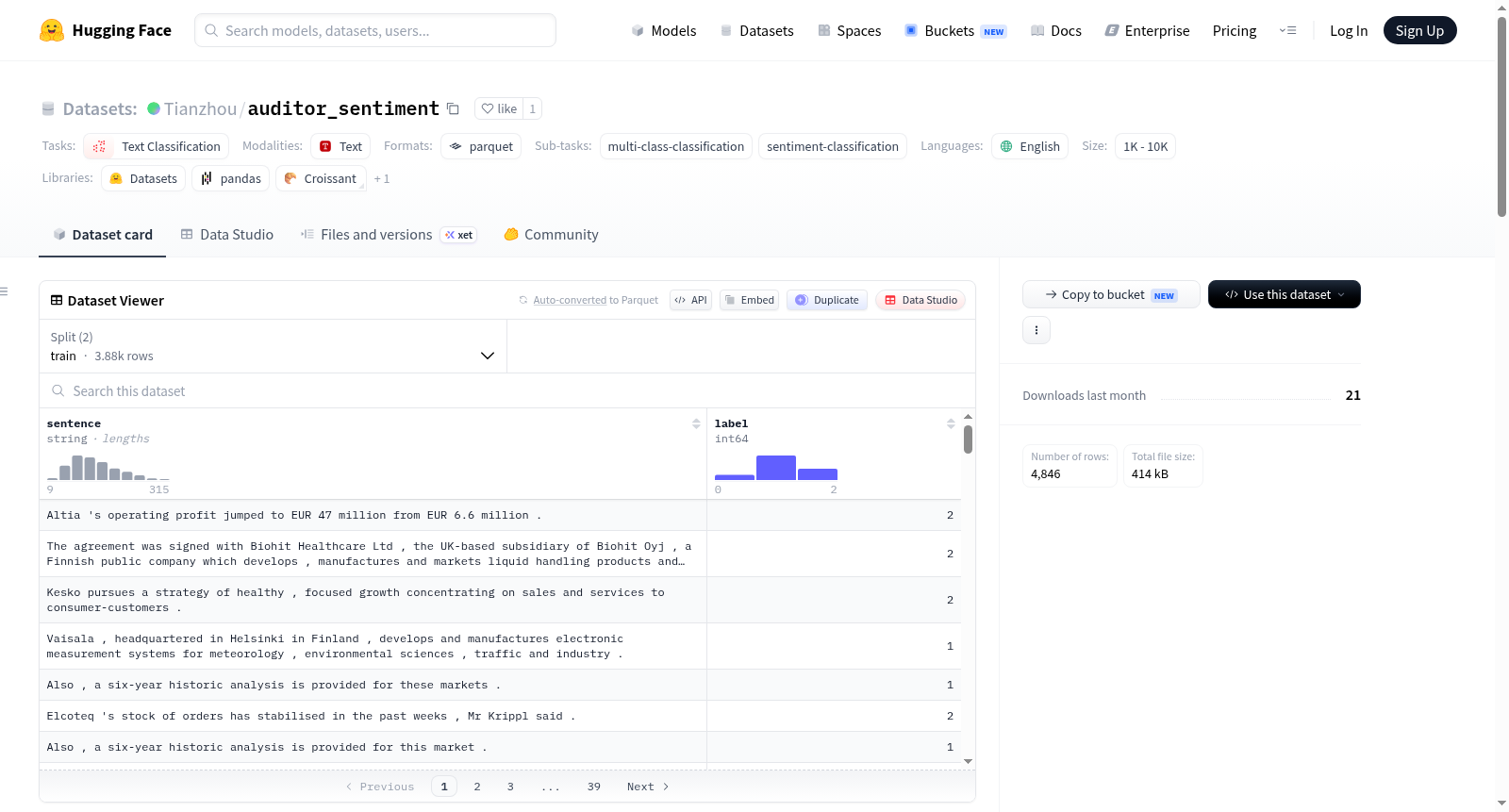Open the parquet format tag
Image resolution: width=1509 pixels, height=812 pixels.
(481, 146)
